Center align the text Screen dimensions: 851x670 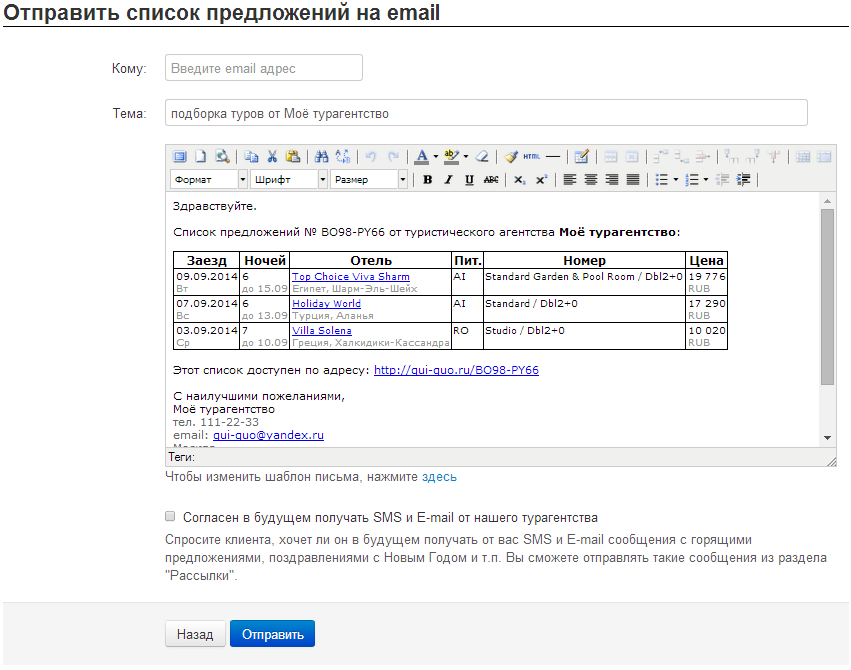pyautogui.click(x=591, y=180)
